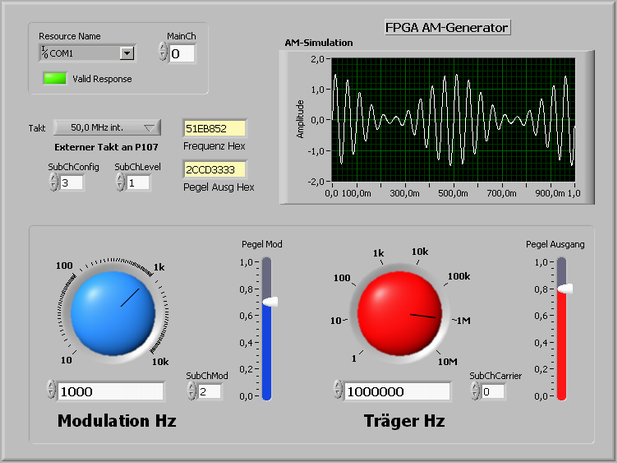617x463 pixels.
Task: Click the SubChCarrier stepper arrows
Action: click(475, 391)
